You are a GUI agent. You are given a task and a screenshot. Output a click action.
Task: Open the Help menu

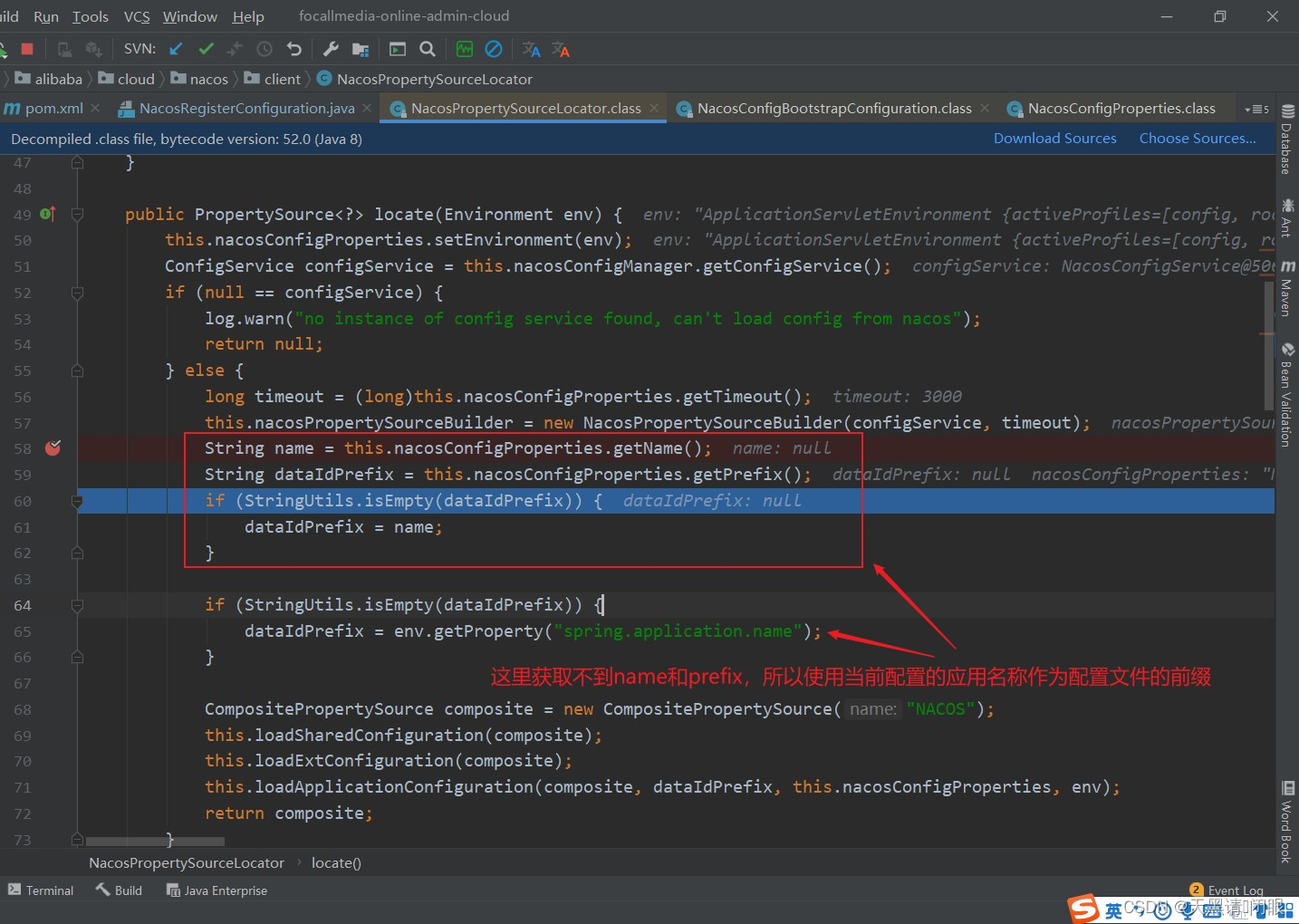click(248, 16)
